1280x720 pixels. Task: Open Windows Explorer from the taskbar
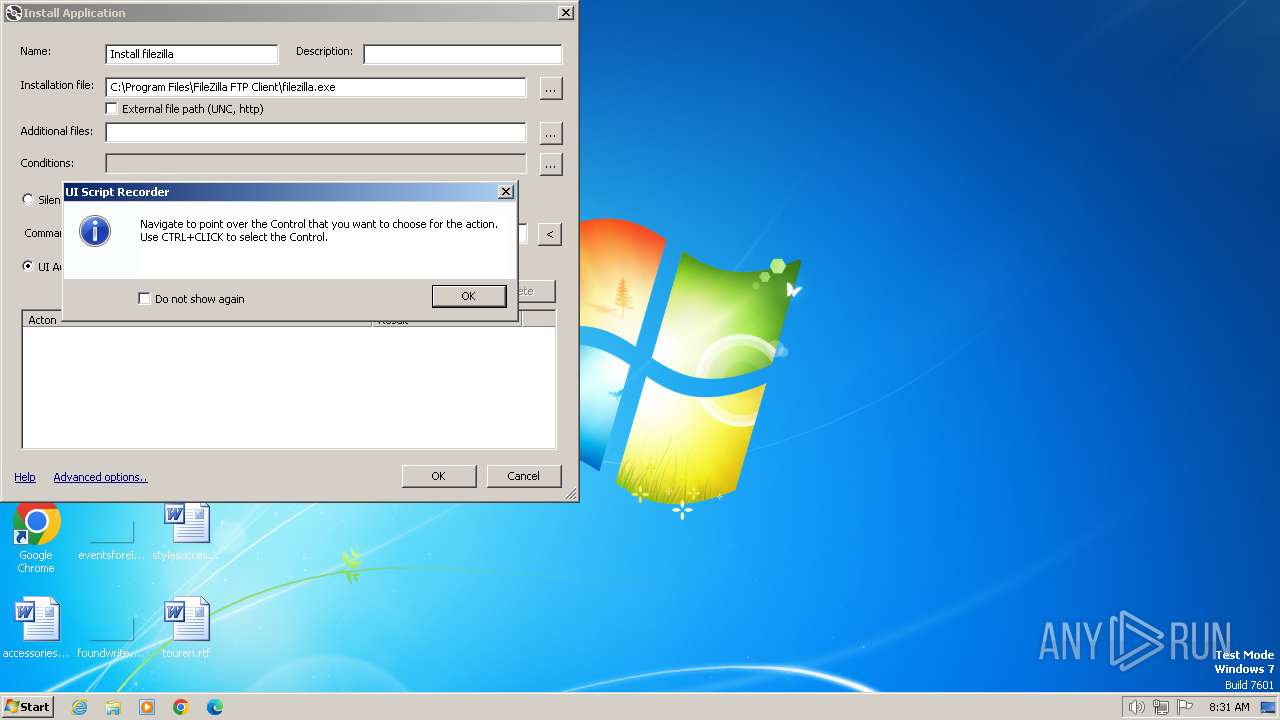113,707
